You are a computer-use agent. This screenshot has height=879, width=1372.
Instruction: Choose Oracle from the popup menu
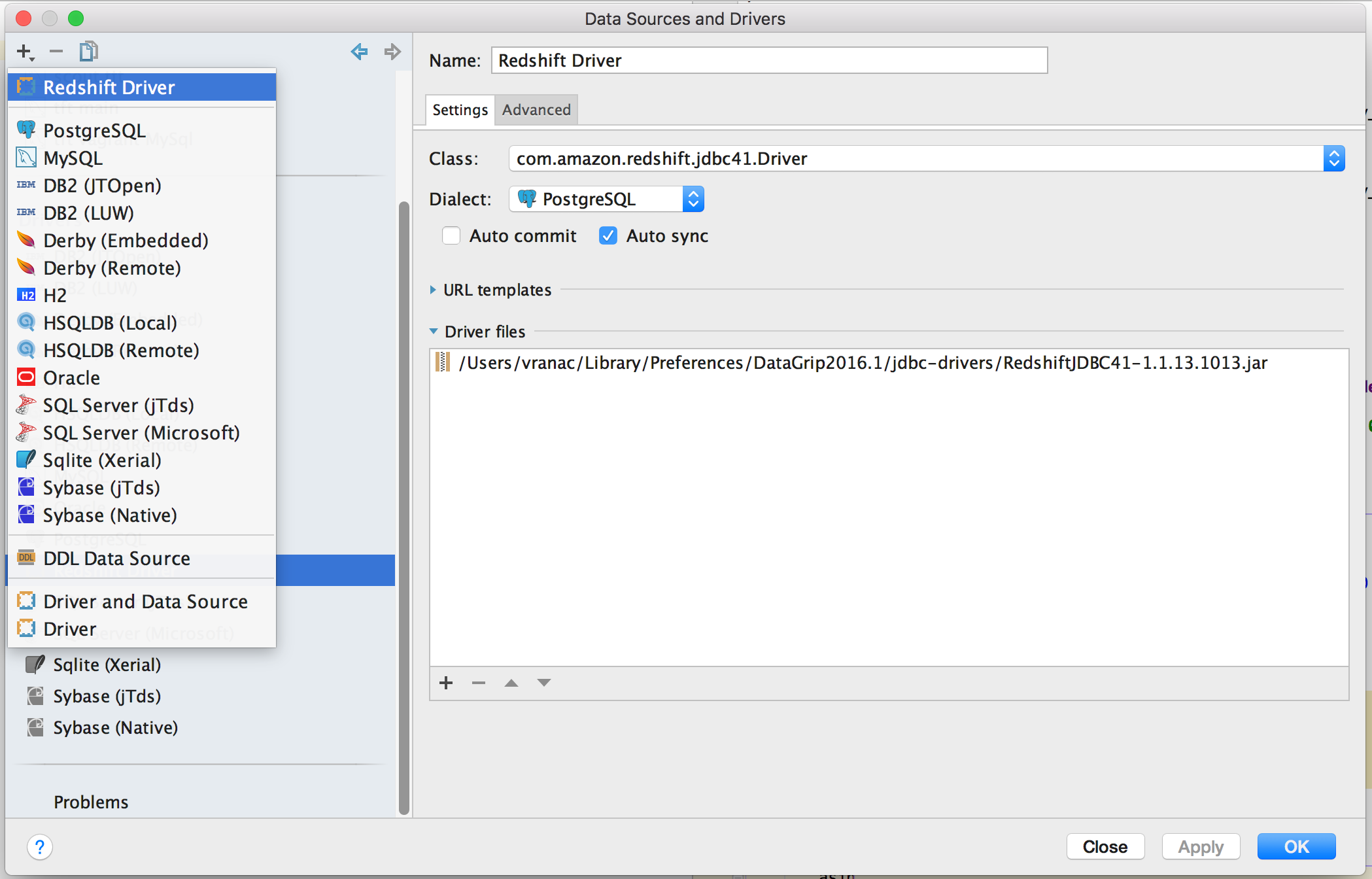click(142, 378)
